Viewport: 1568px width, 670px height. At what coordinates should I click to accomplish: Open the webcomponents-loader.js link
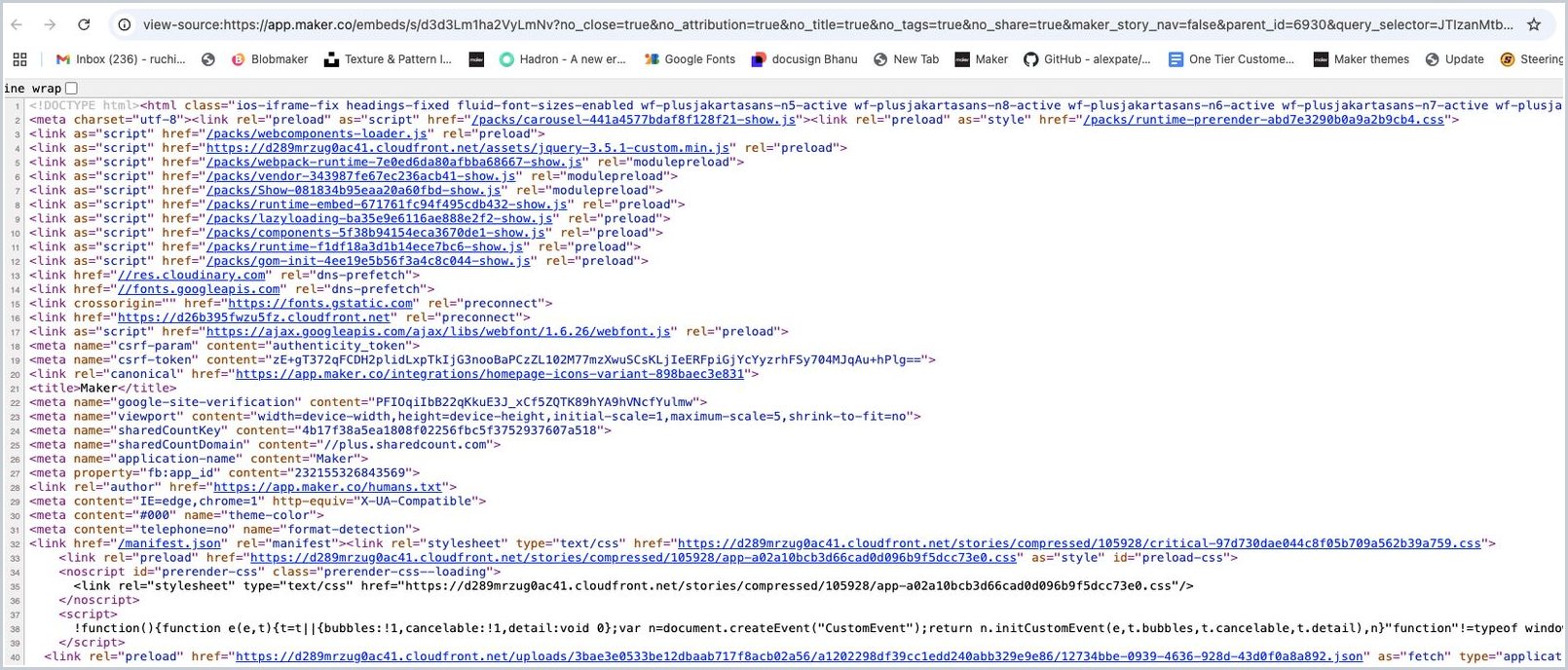click(317, 133)
